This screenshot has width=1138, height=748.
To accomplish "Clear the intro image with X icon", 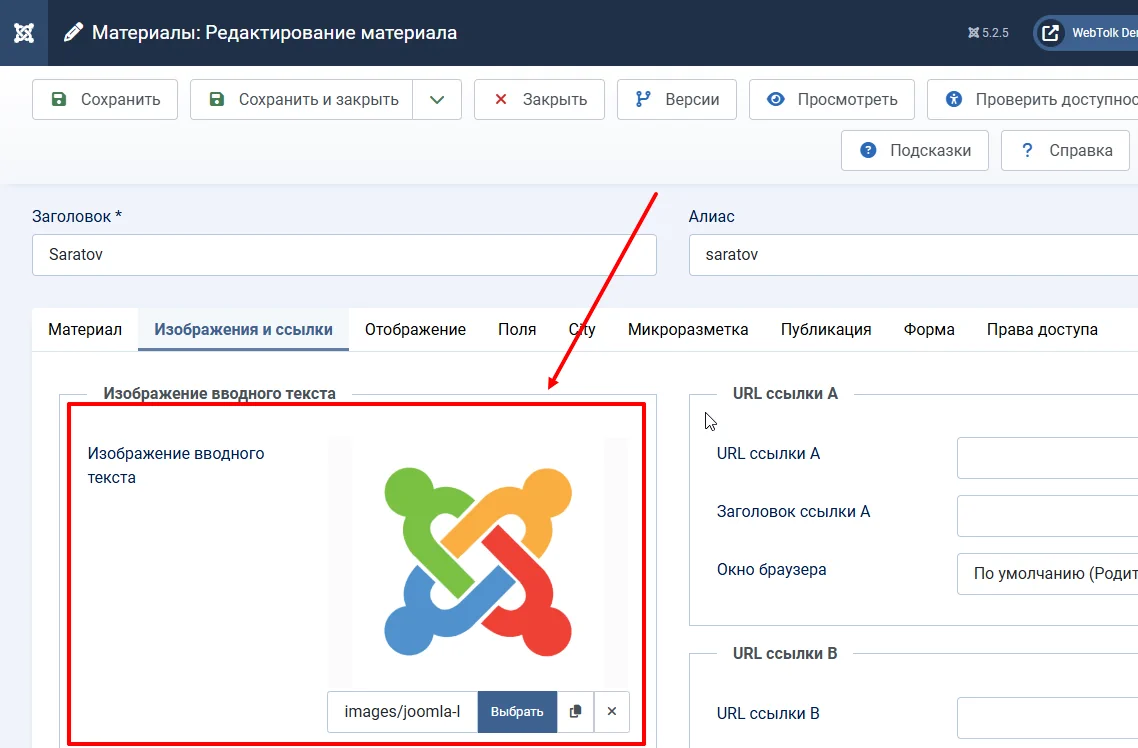I will [612, 712].
